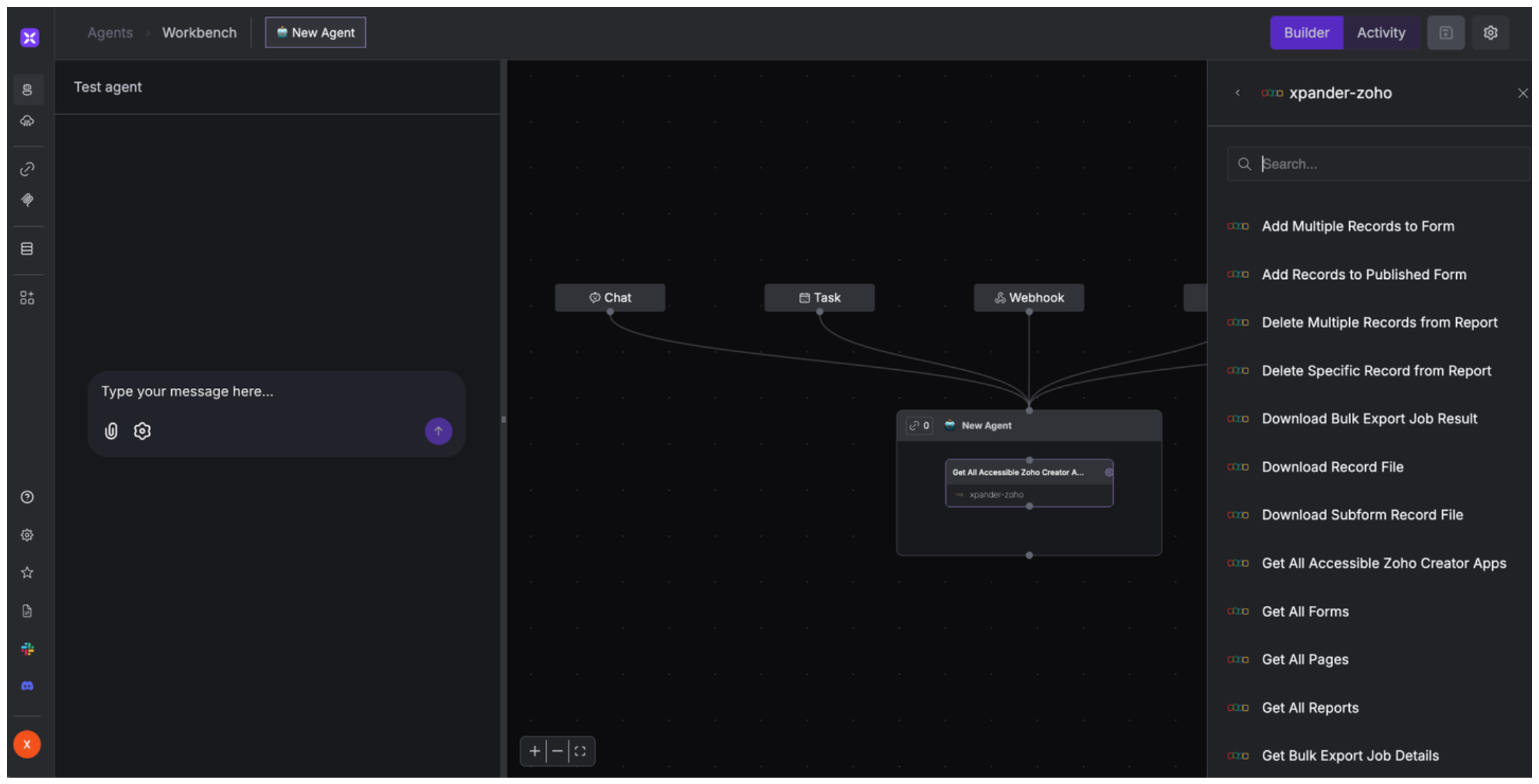Close the xpander-zoho panel
The width and height of the screenshot is (1539, 784).
point(1522,93)
